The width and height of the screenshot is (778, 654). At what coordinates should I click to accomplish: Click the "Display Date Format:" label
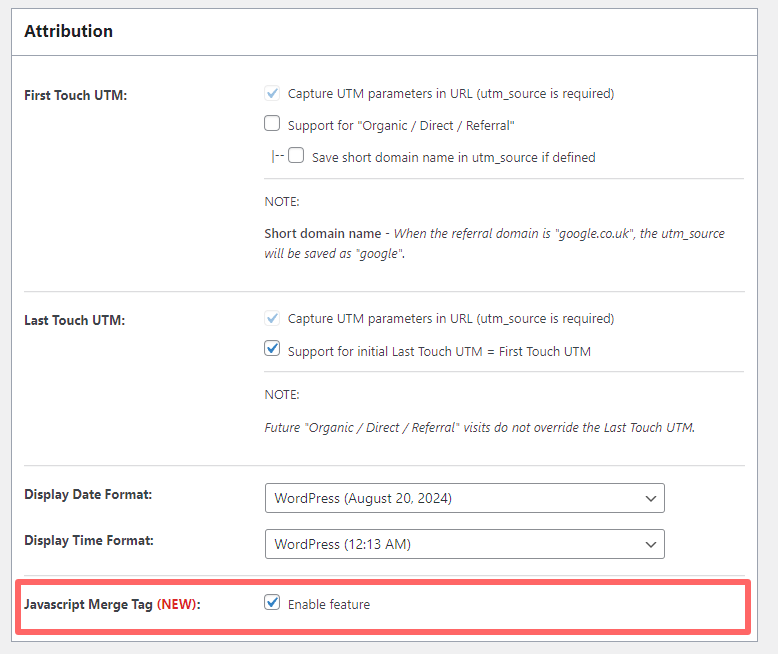pos(88,494)
